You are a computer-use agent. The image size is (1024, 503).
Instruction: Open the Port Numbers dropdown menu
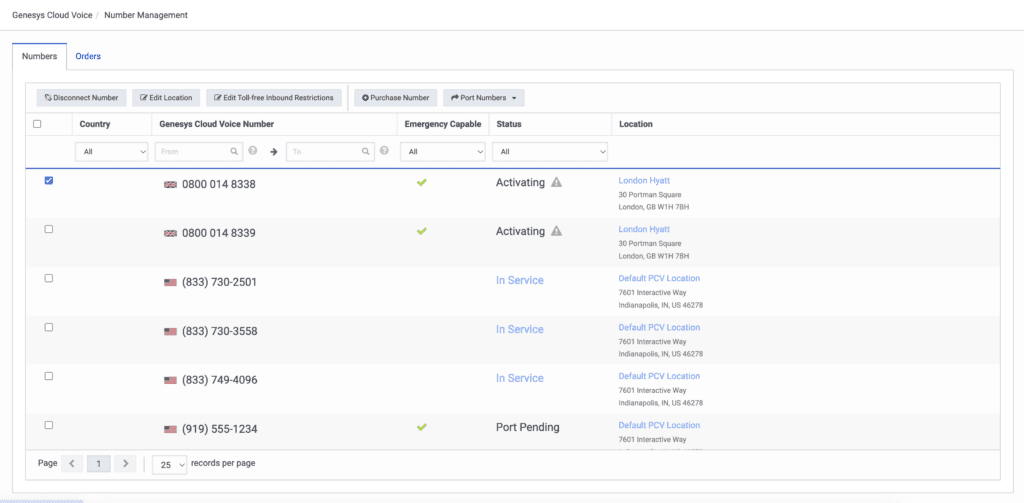coord(483,98)
